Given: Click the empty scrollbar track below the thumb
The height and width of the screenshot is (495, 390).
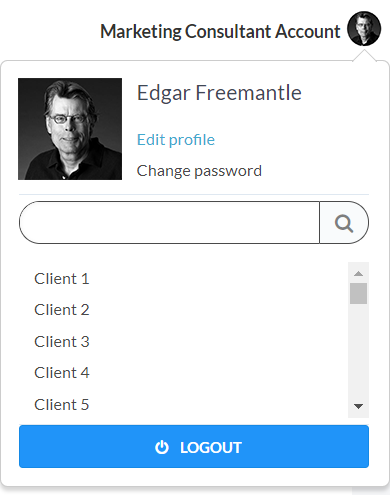Looking at the screenshot, I should pos(358,350).
